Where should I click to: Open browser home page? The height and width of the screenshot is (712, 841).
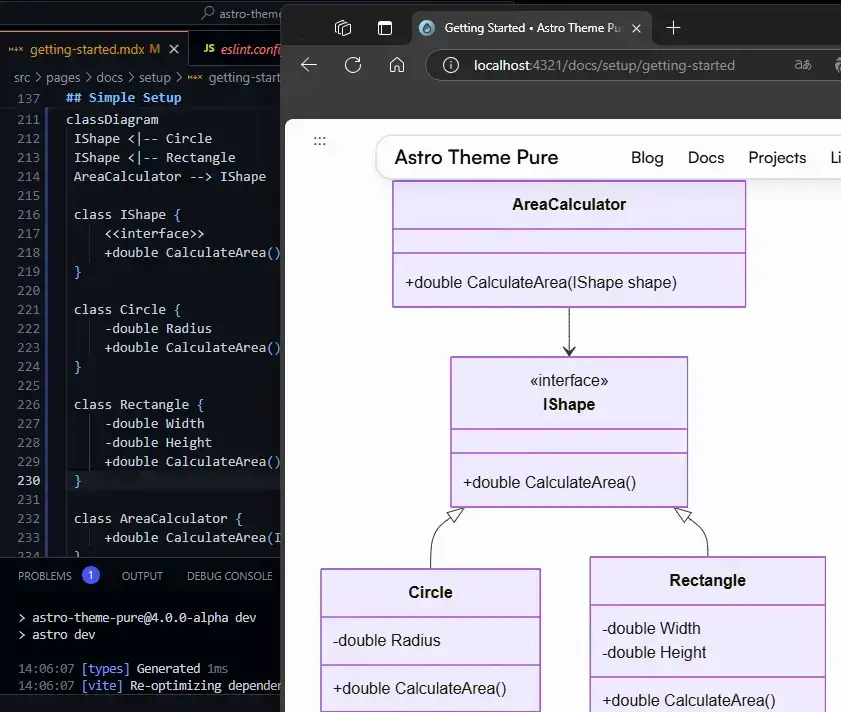point(397,65)
